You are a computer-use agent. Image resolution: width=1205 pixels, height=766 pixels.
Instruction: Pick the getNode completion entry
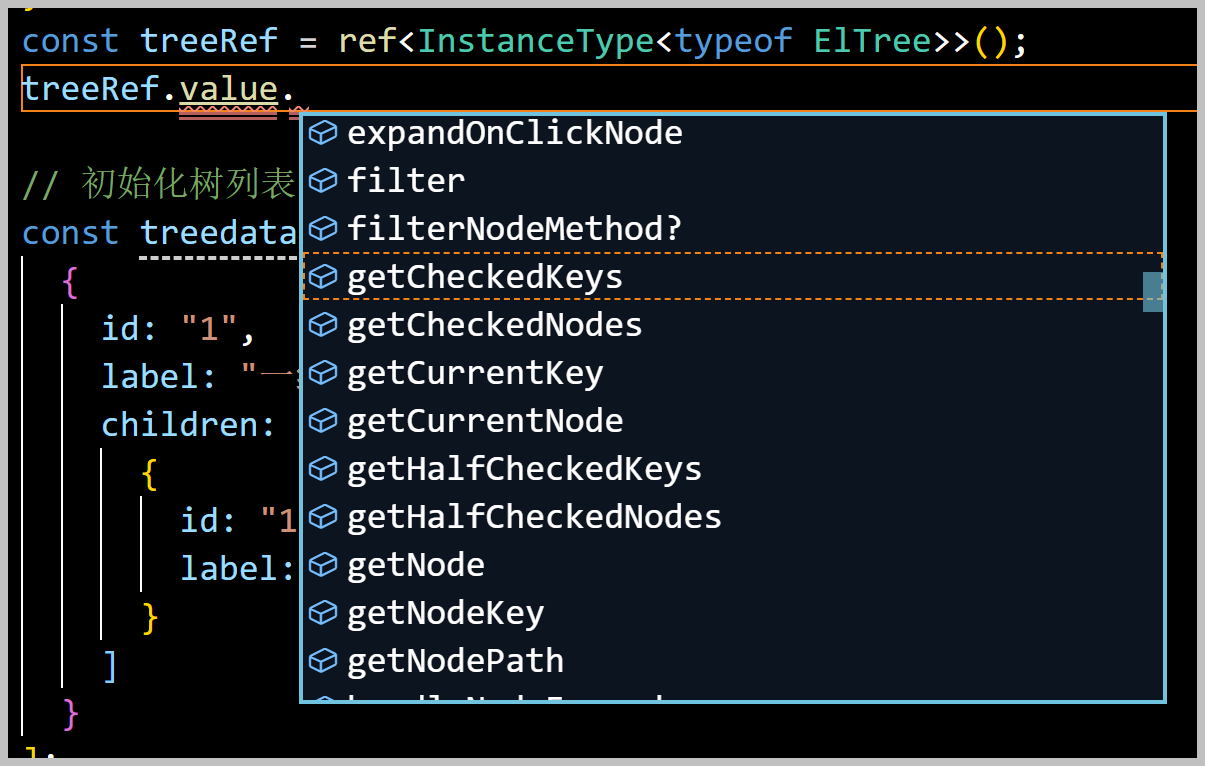(733, 564)
